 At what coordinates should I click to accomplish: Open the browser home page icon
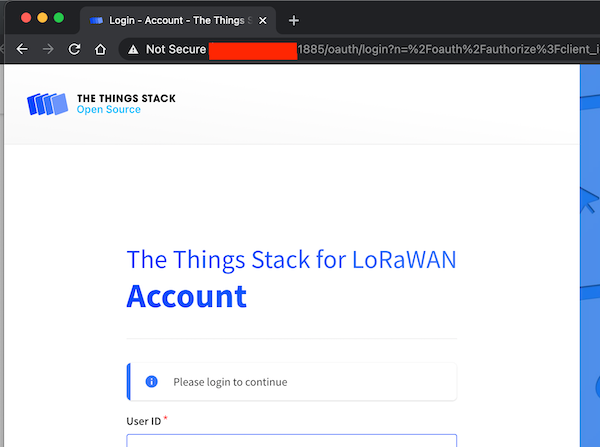100,49
